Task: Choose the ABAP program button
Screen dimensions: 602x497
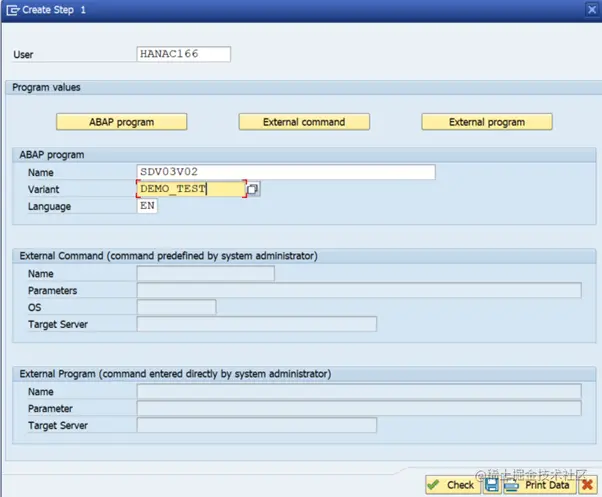Action: pos(122,122)
